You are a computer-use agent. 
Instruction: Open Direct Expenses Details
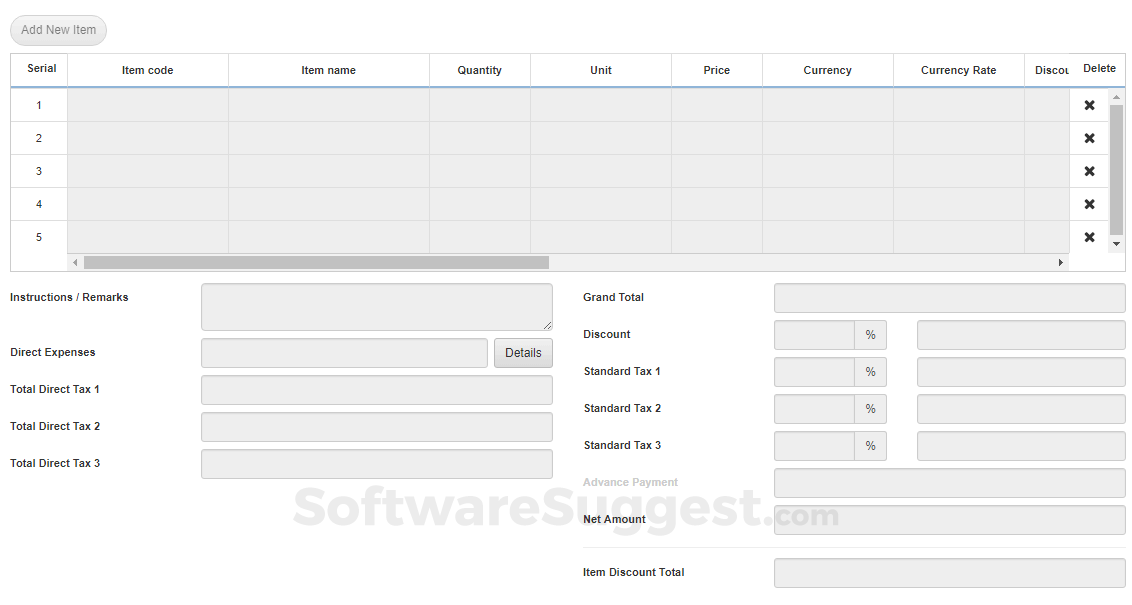point(523,353)
